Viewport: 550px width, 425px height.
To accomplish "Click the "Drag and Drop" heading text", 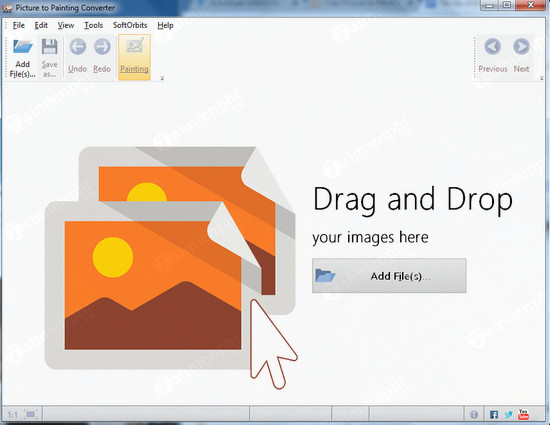I will coord(412,200).
